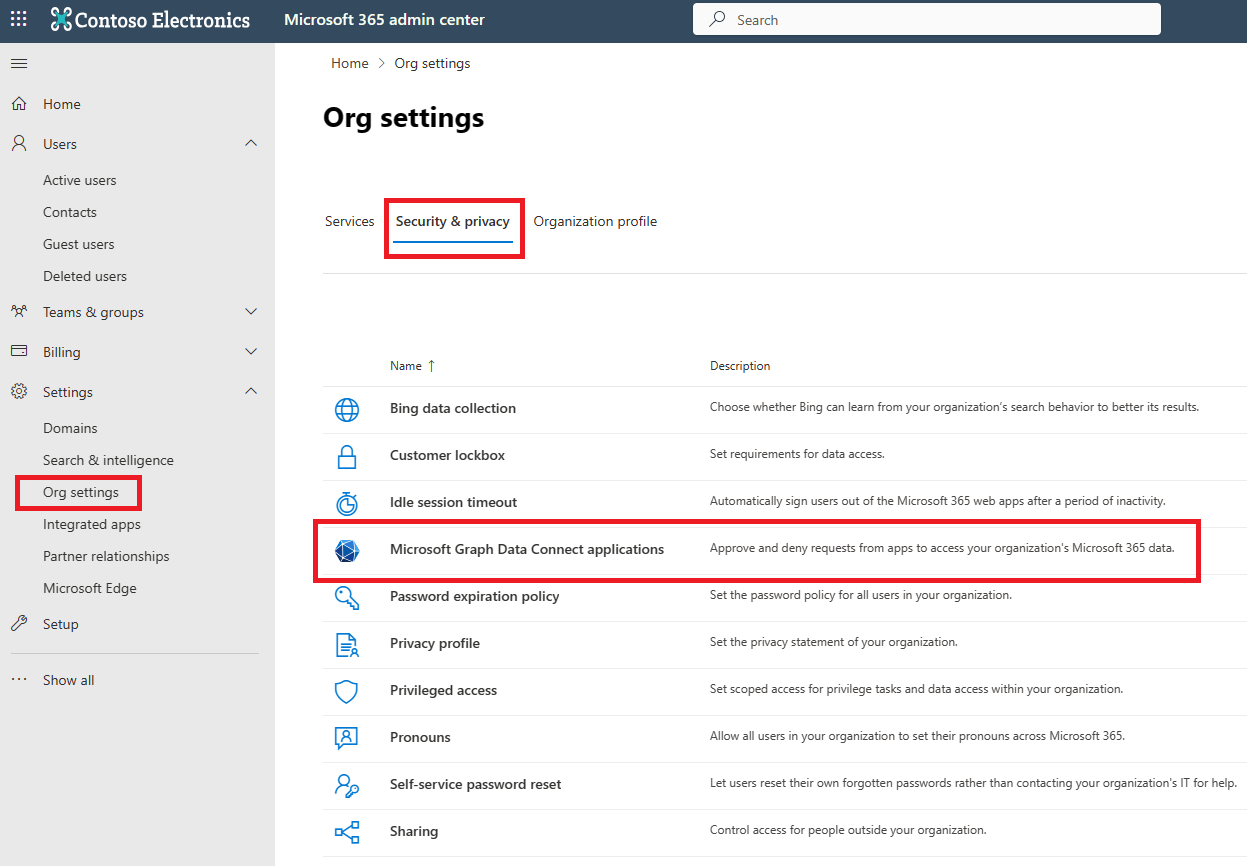Click the Password expiration policy key icon

[x=347, y=597]
